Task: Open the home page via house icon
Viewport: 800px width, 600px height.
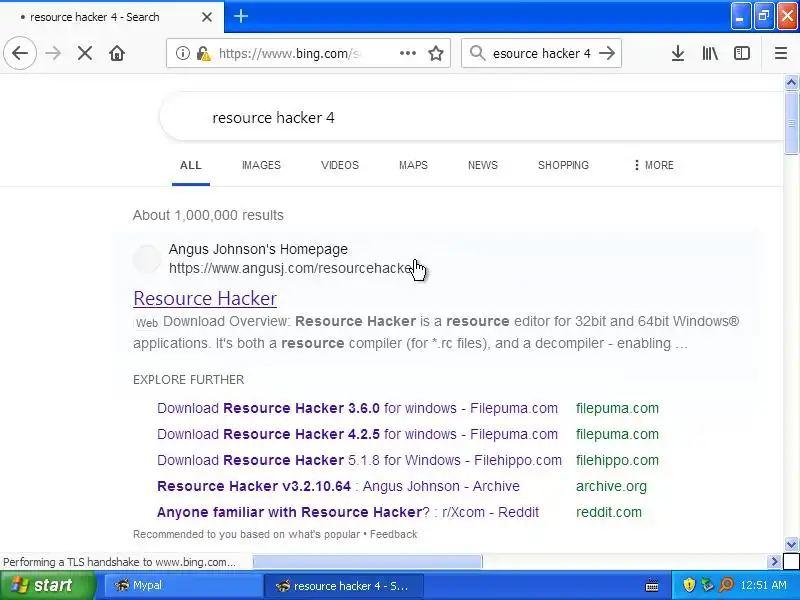Action: point(117,53)
